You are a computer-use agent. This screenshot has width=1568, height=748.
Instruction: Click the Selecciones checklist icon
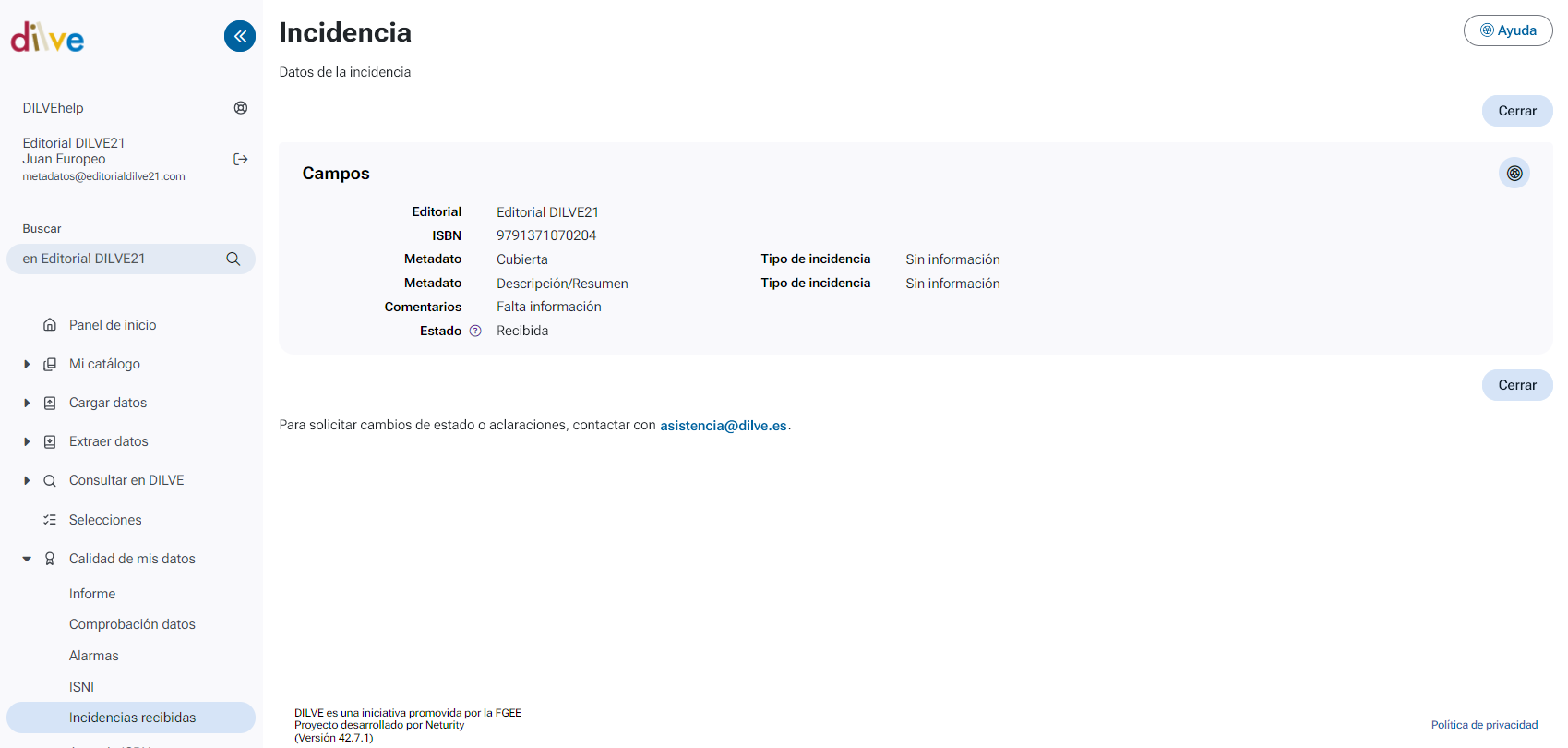[50, 520]
